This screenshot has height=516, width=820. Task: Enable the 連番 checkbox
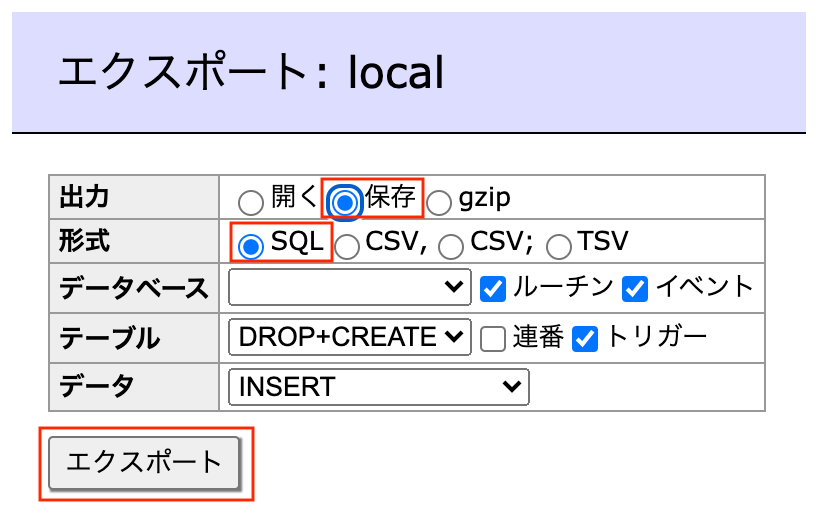493,339
